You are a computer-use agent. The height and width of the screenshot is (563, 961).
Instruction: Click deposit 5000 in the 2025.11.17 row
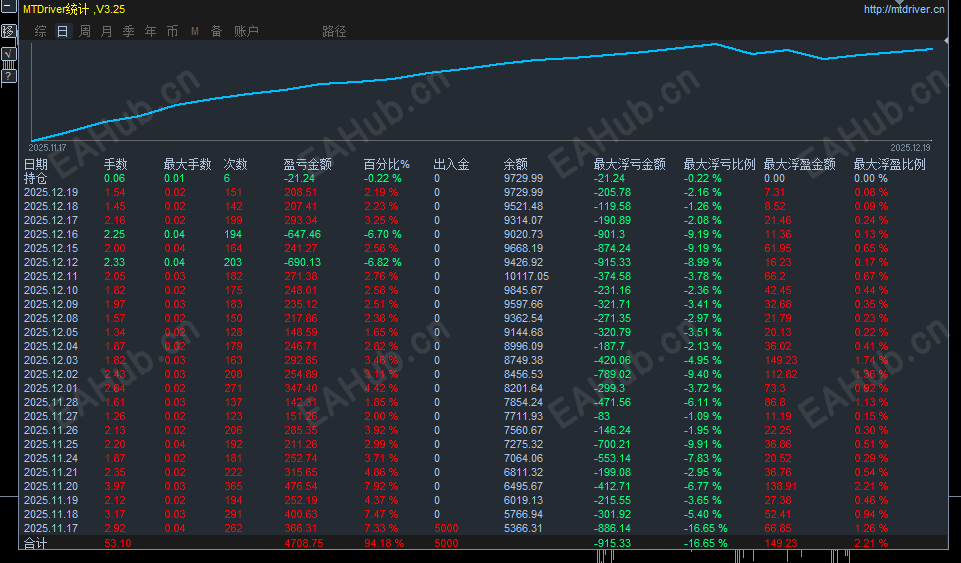[x=446, y=528]
